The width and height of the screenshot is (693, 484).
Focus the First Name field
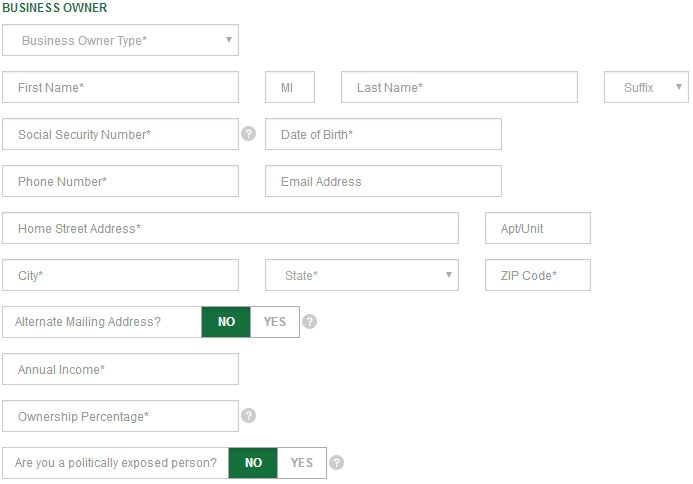[x=120, y=87]
